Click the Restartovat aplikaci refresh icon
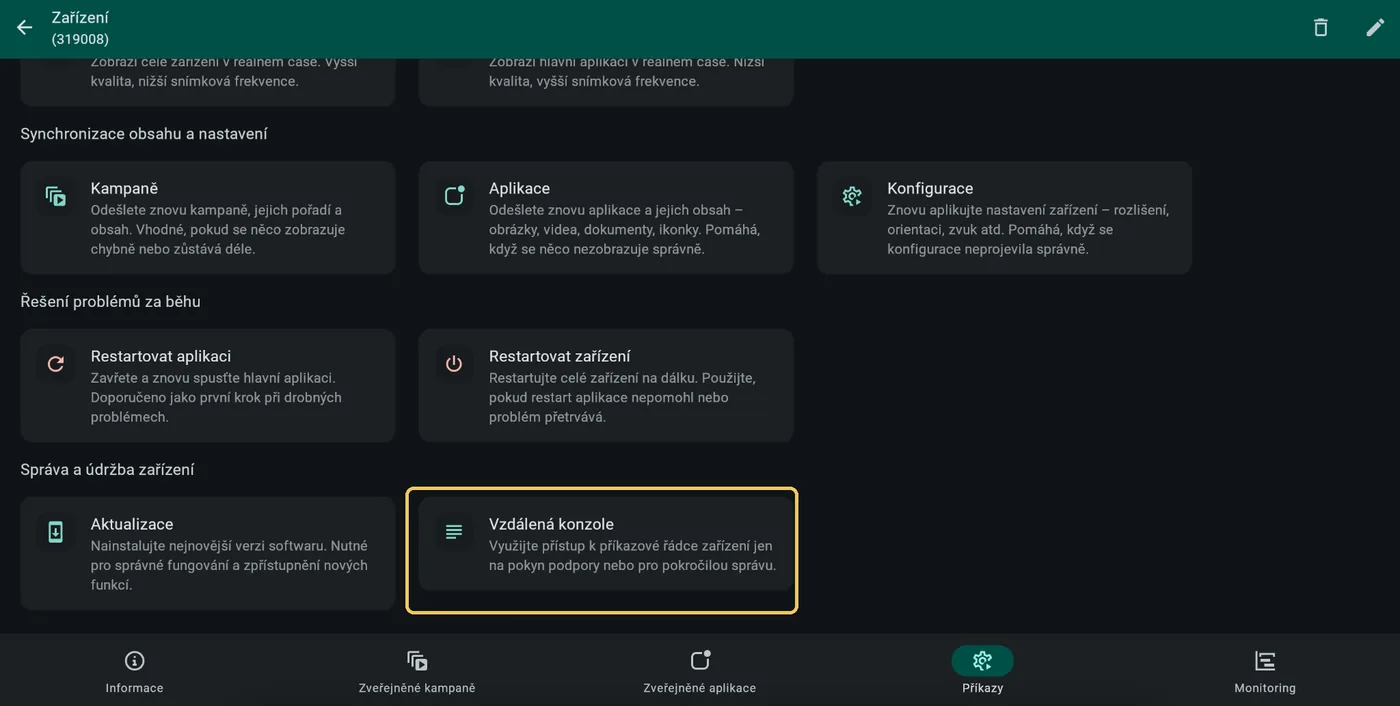Image resolution: width=1400 pixels, height=706 pixels. [x=56, y=364]
